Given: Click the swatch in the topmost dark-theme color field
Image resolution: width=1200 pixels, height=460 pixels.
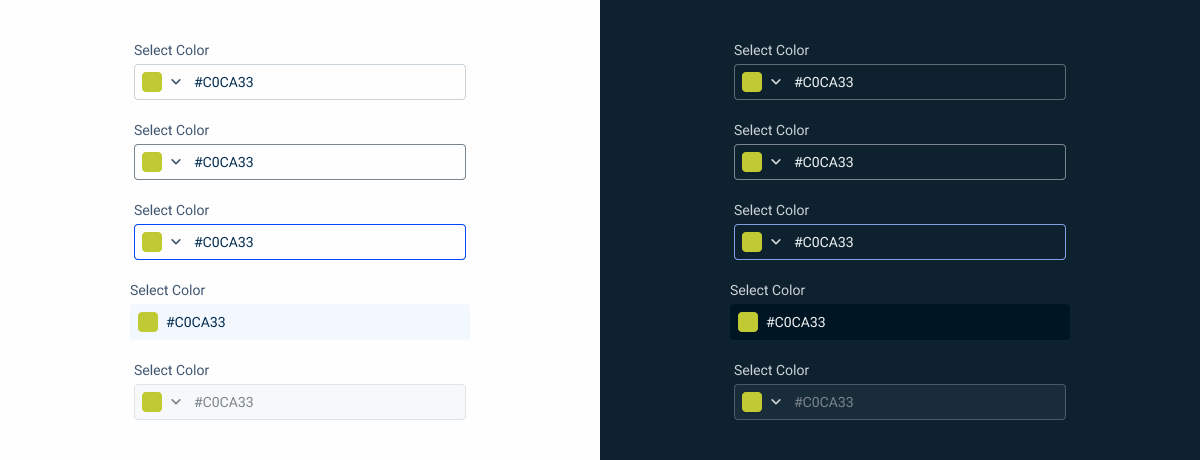Looking at the screenshot, I should click(752, 82).
